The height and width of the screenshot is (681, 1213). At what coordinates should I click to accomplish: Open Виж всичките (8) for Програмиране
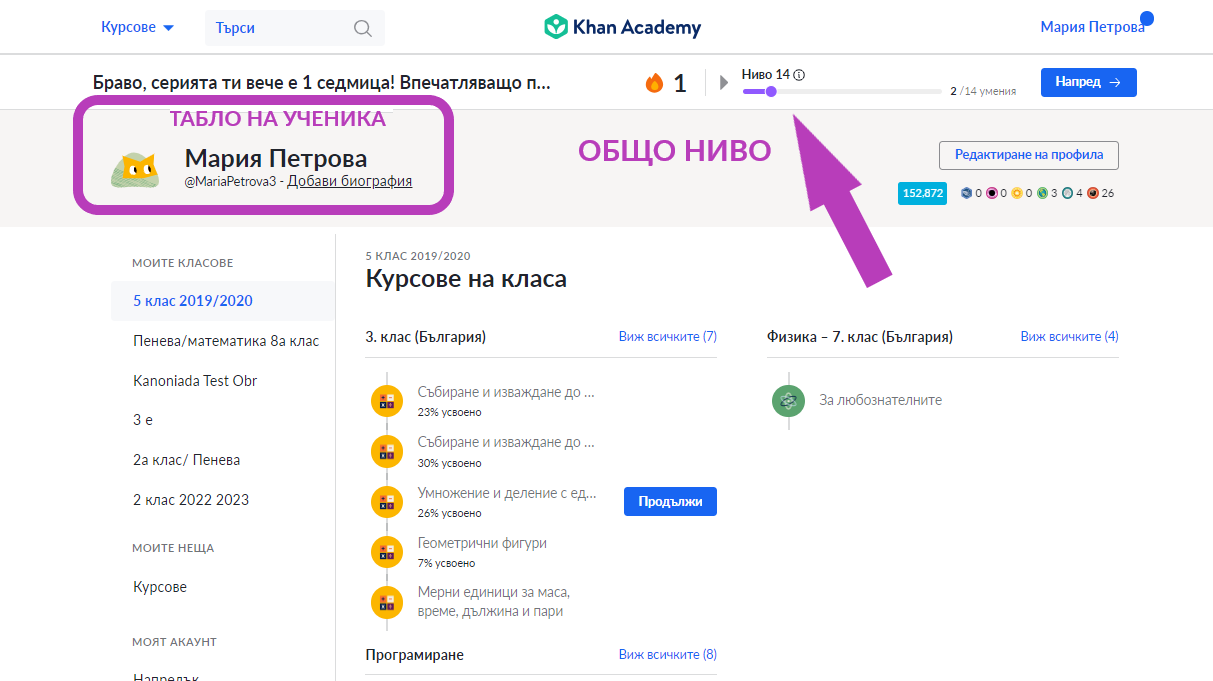[x=668, y=655]
